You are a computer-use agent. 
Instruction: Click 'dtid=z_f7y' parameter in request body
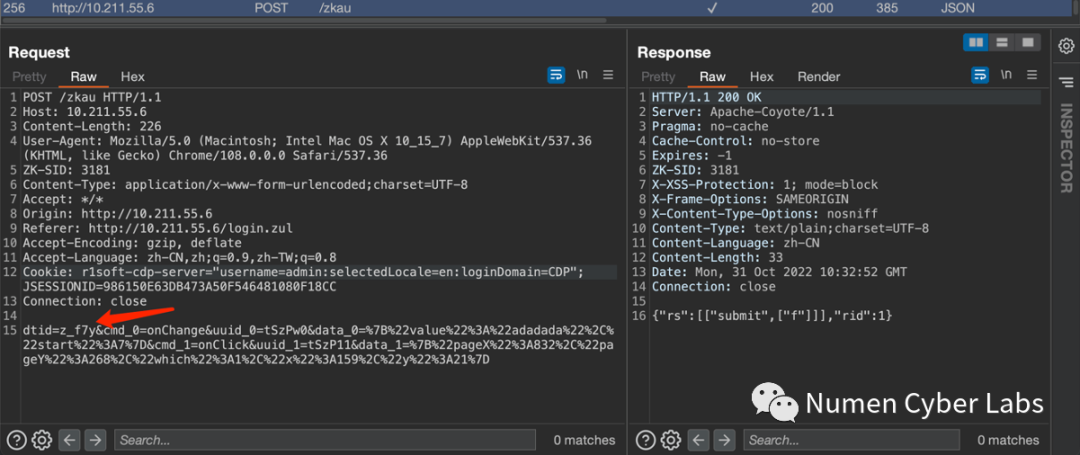[59, 331]
